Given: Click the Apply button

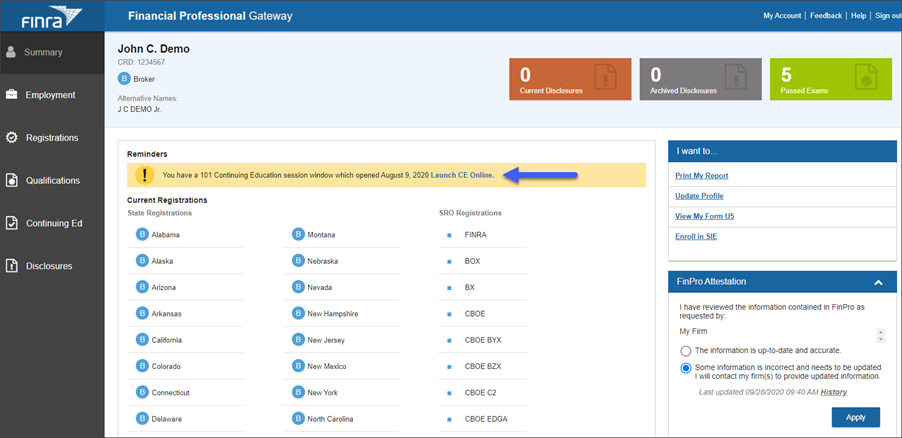Looking at the screenshot, I should (x=855, y=417).
